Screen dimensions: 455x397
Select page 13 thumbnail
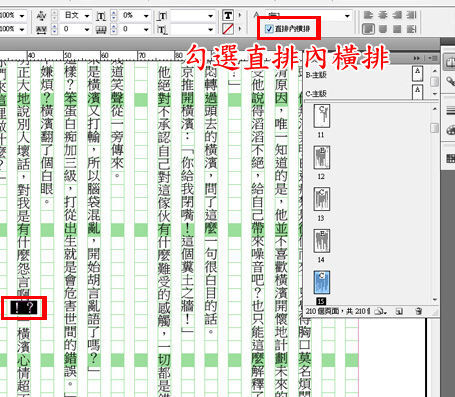click(322, 199)
